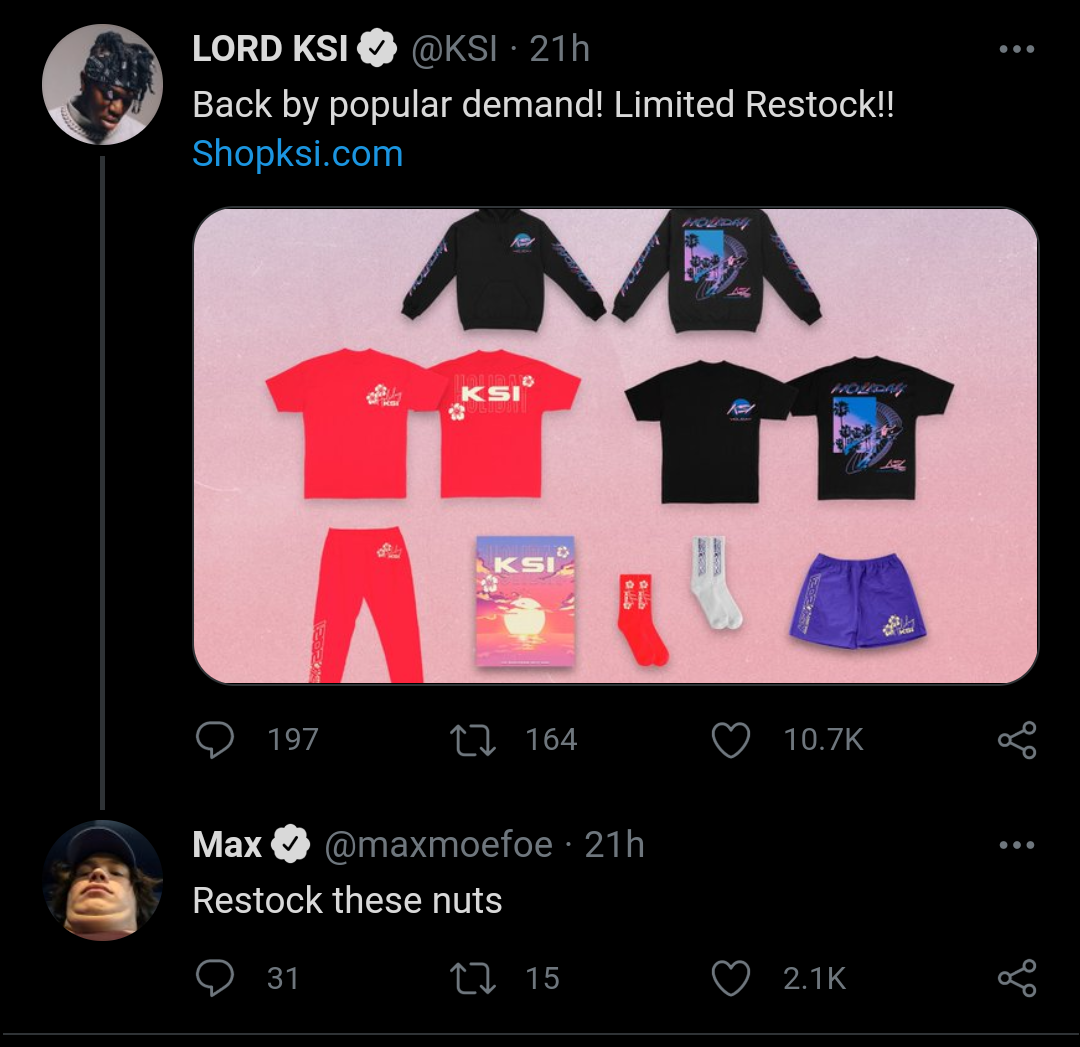Retweet Max's "Restock these nuts" reply
This screenshot has height=1047, width=1080.
(473, 978)
